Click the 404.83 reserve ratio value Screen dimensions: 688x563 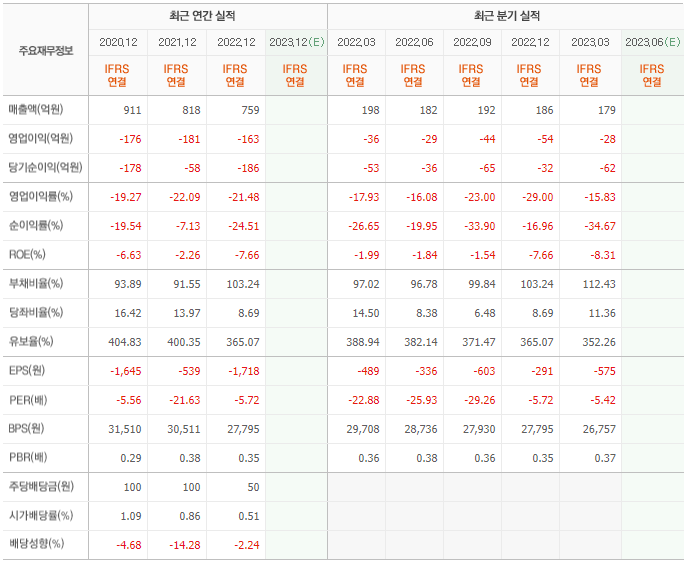125,342
